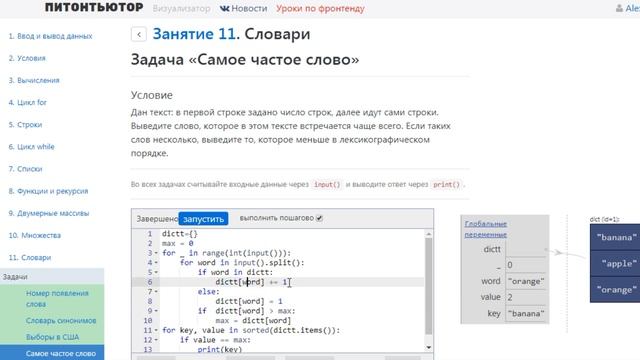This screenshot has height=360, width=640.
Task: Click the "orange" dict entry
Action: coord(616,289)
